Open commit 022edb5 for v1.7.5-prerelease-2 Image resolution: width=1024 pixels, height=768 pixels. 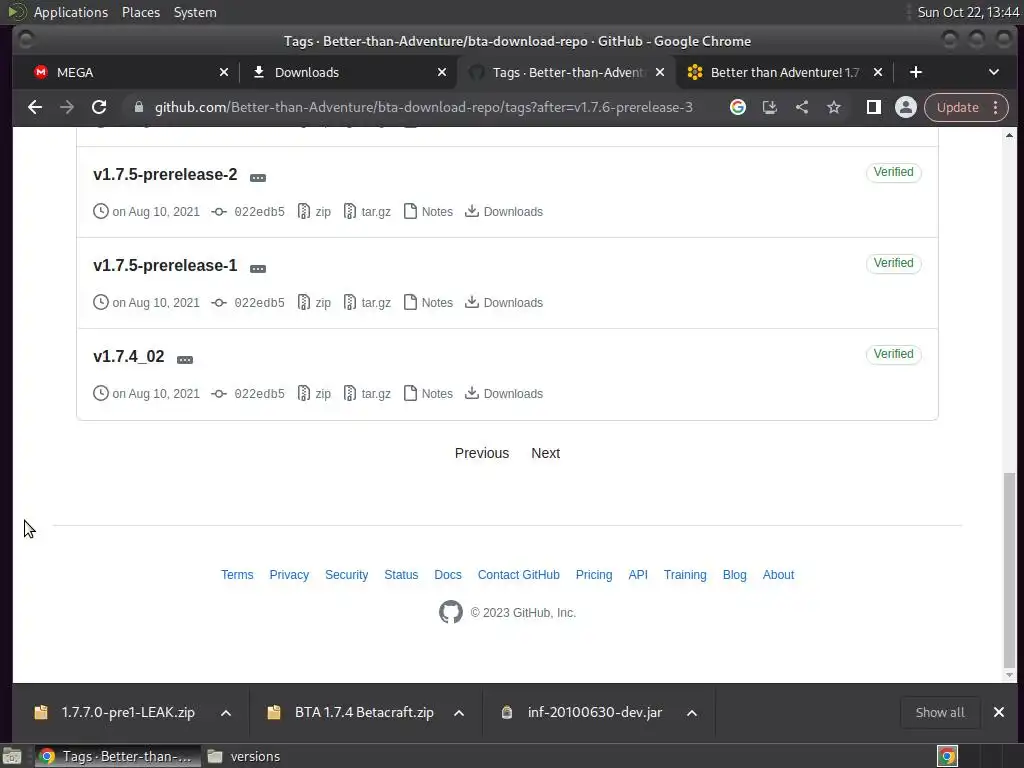(x=248, y=212)
